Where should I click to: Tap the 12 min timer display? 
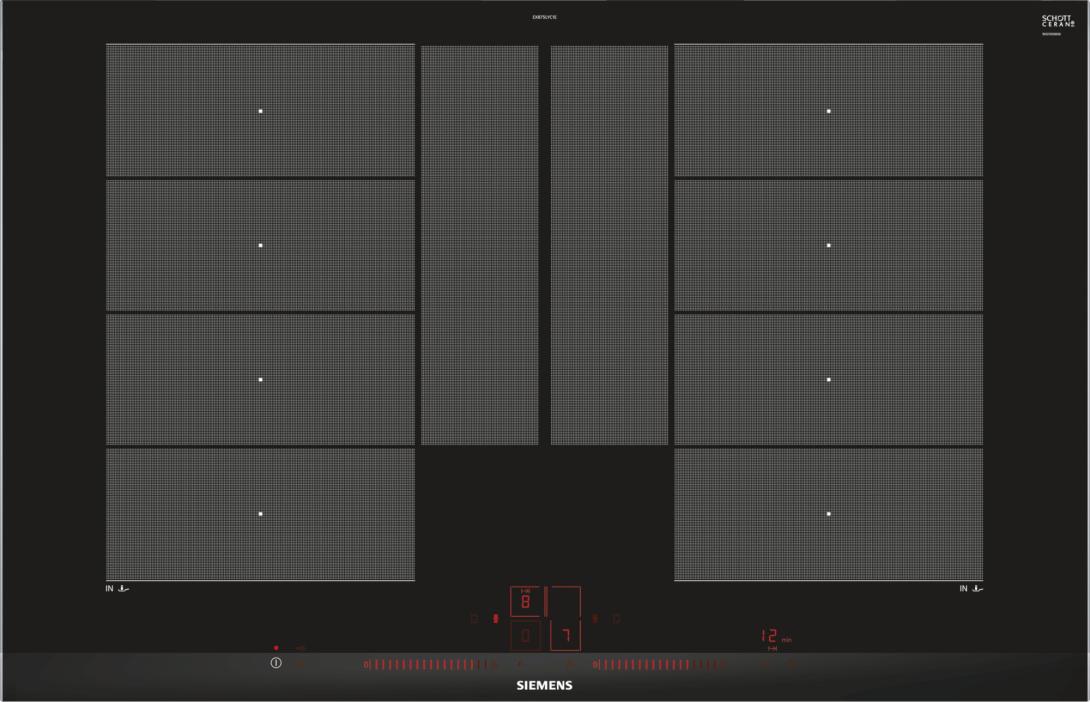tap(771, 636)
